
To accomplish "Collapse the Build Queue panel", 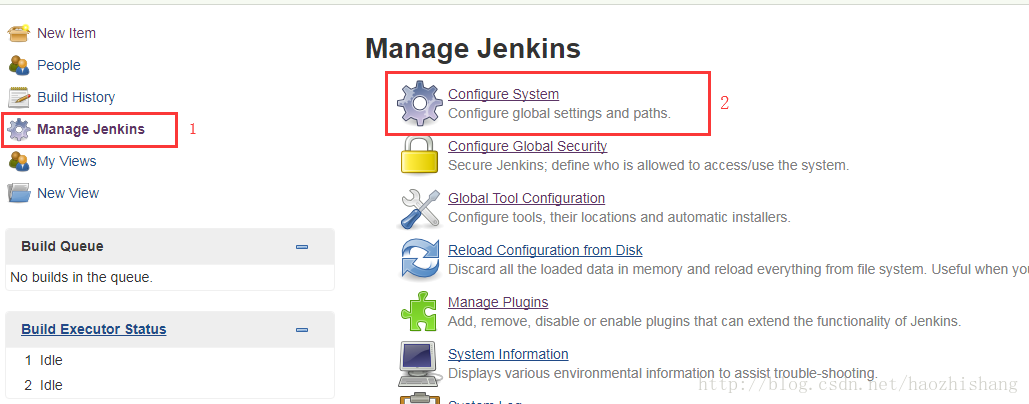I will coord(302,247).
